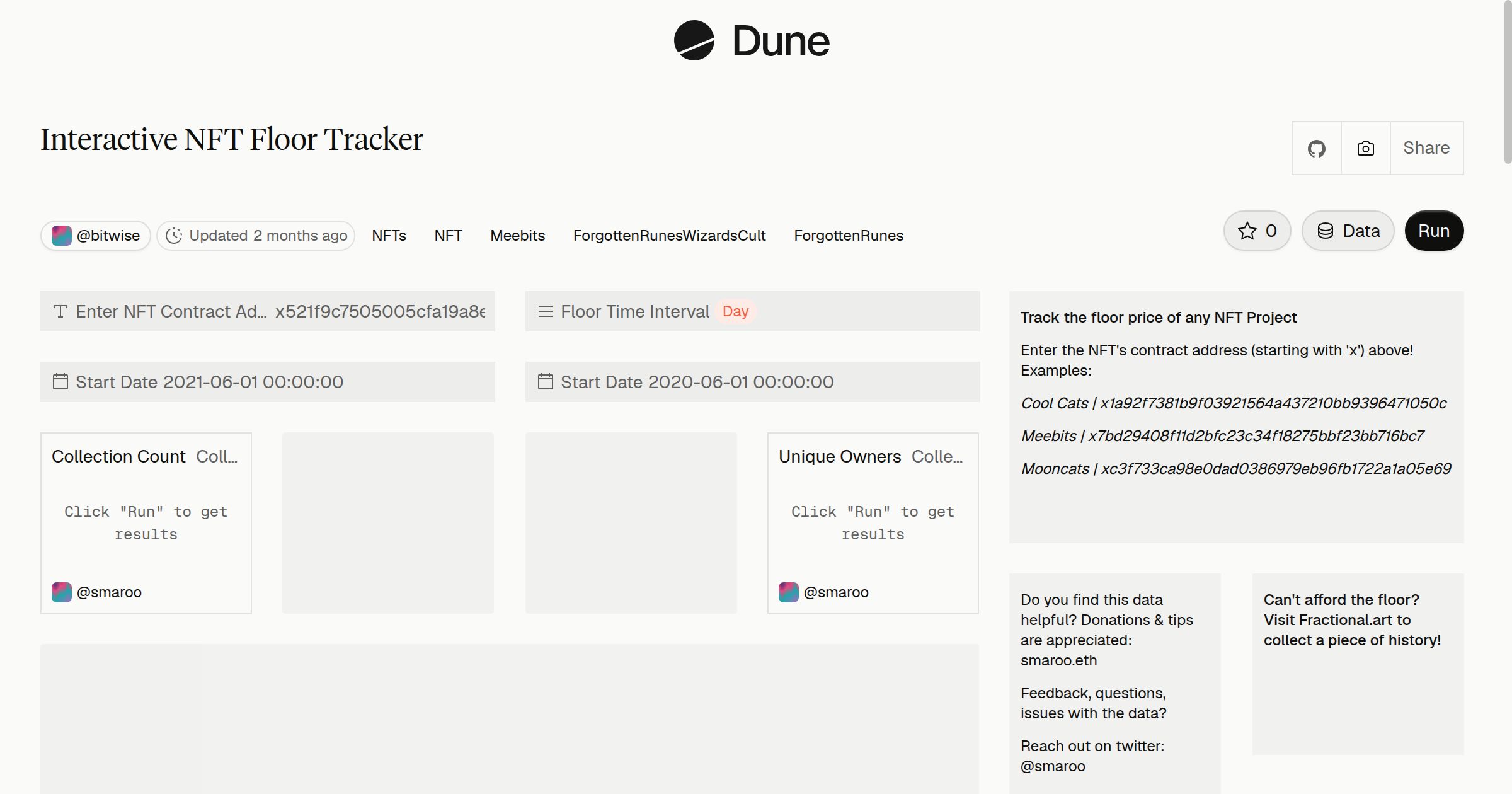Viewport: 1512px width, 794px height.
Task: Click calendar icon beside 2021-06-01 date
Action: coord(60,381)
